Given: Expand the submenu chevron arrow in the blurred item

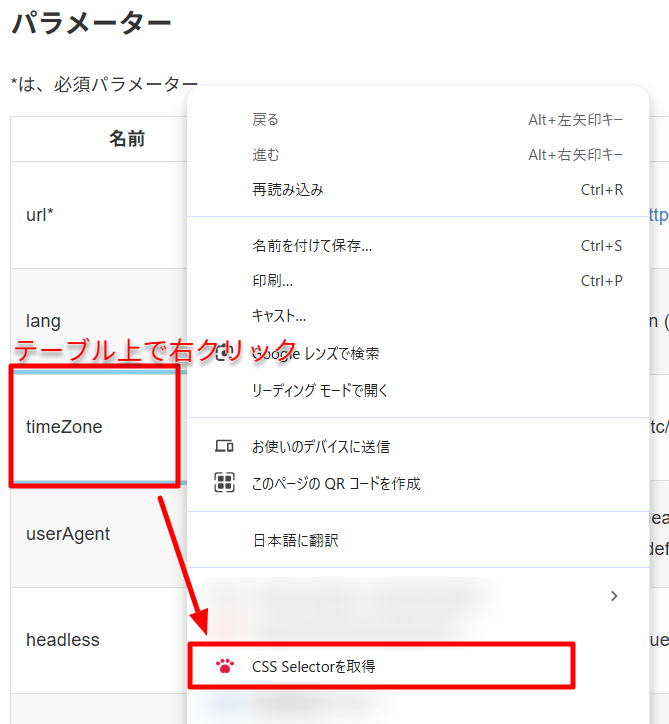Looking at the screenshot, I should point(614,596).
